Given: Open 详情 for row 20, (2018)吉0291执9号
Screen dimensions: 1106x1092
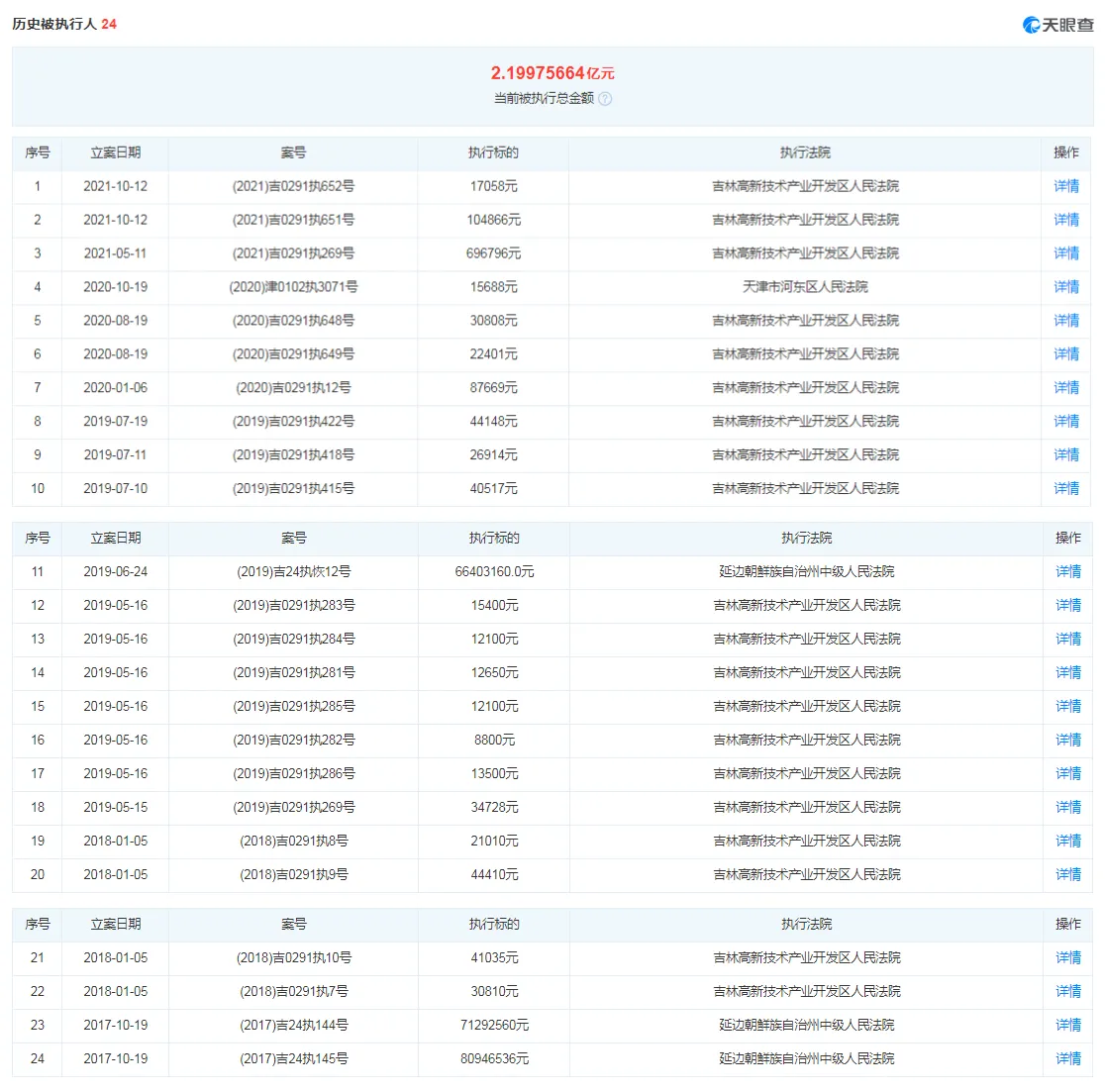Looking at the screenshot, I should (1068, 875).
